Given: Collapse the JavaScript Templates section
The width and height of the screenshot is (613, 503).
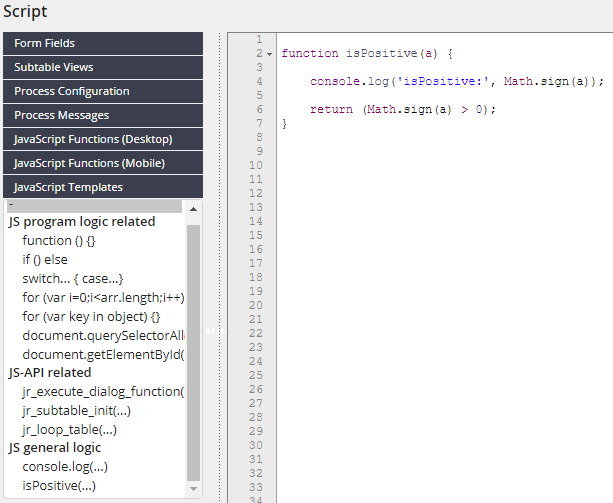Looking at the screenshot, I should pos(103,187).
